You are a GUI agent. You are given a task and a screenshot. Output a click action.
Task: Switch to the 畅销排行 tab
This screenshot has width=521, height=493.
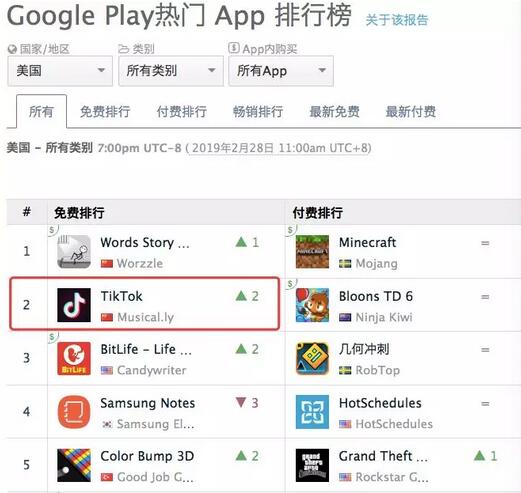coord(258,111)
